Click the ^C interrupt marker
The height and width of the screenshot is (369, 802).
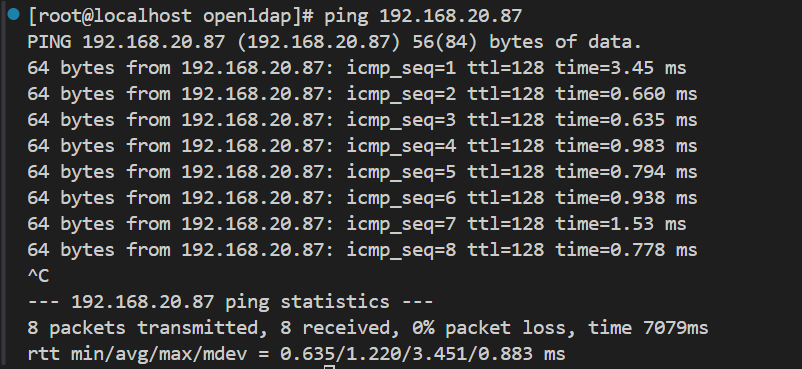pos(38,276)
